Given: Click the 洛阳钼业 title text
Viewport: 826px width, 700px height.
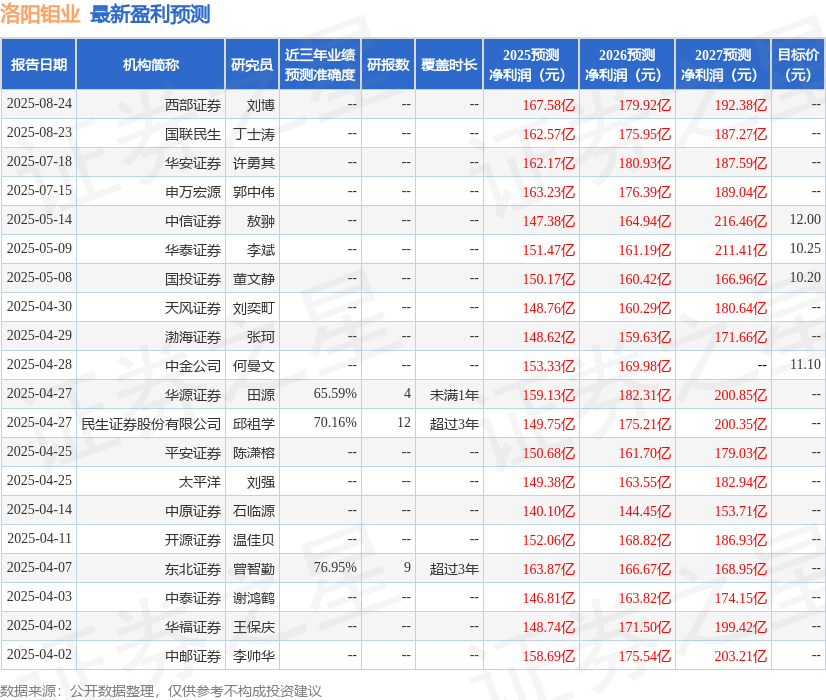Looking at the screenshot, I should [40, 15].
